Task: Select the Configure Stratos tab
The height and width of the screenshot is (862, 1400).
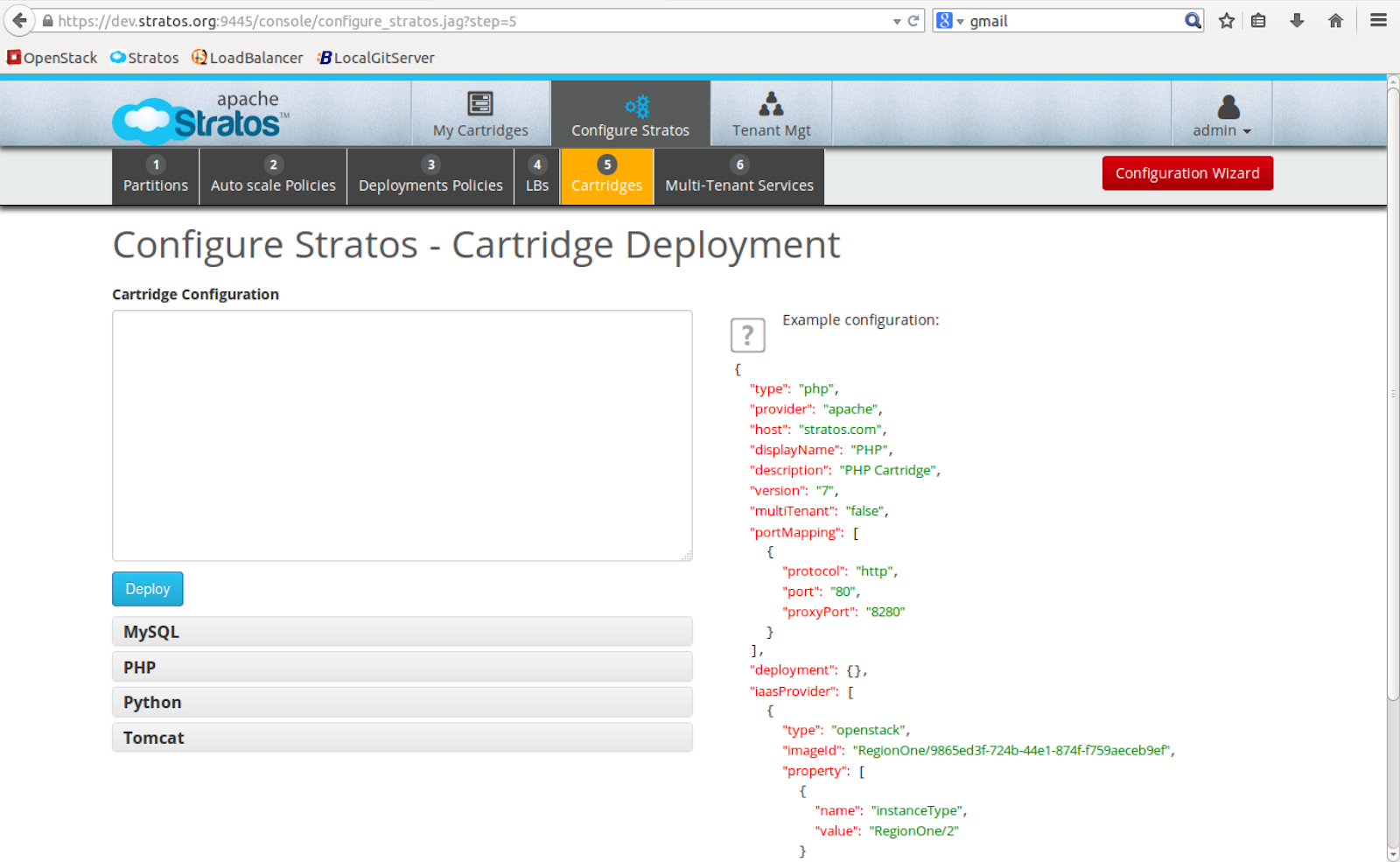Action: (x=630, y=114)
